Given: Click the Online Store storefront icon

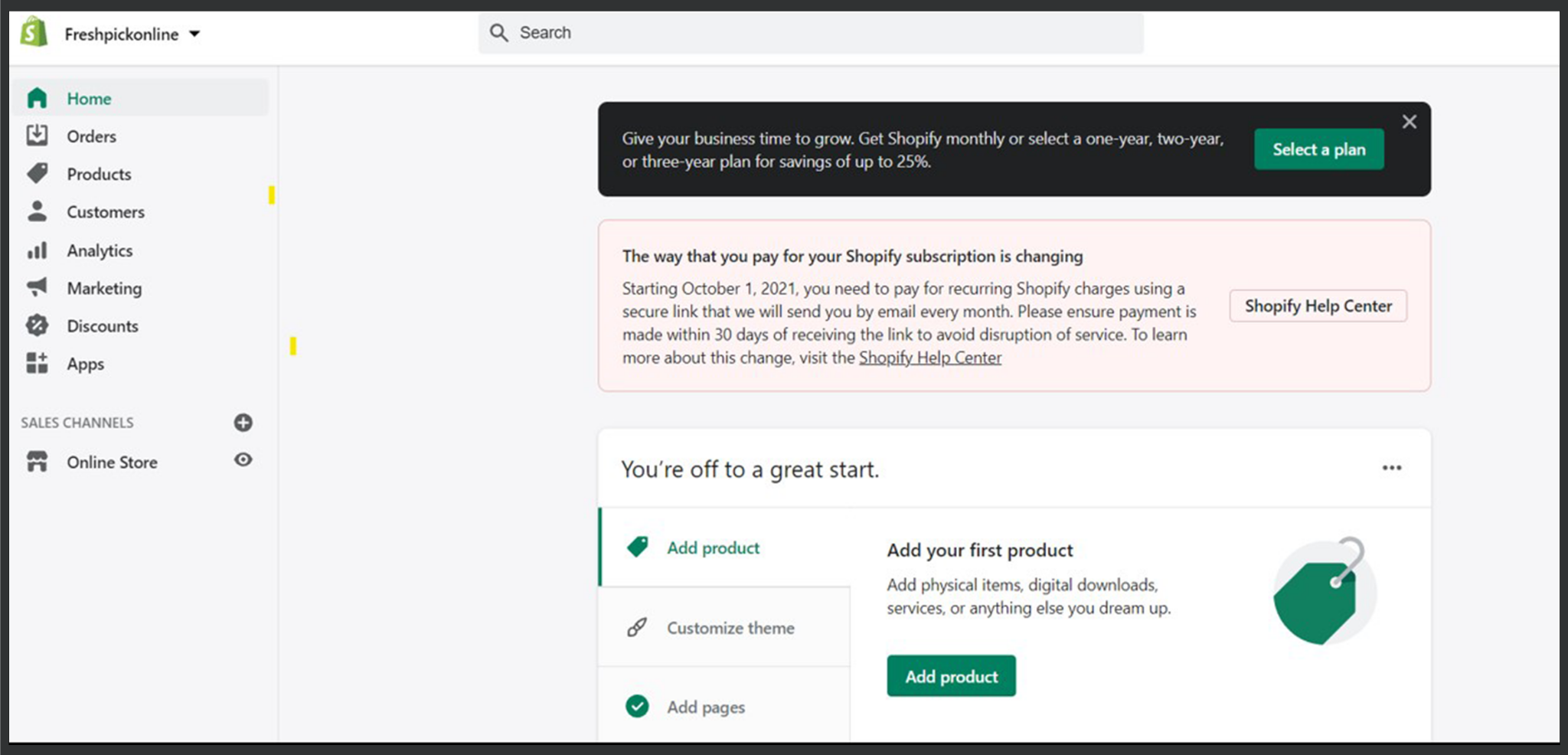Looking at the screenshot, I should tap(37, 461).
